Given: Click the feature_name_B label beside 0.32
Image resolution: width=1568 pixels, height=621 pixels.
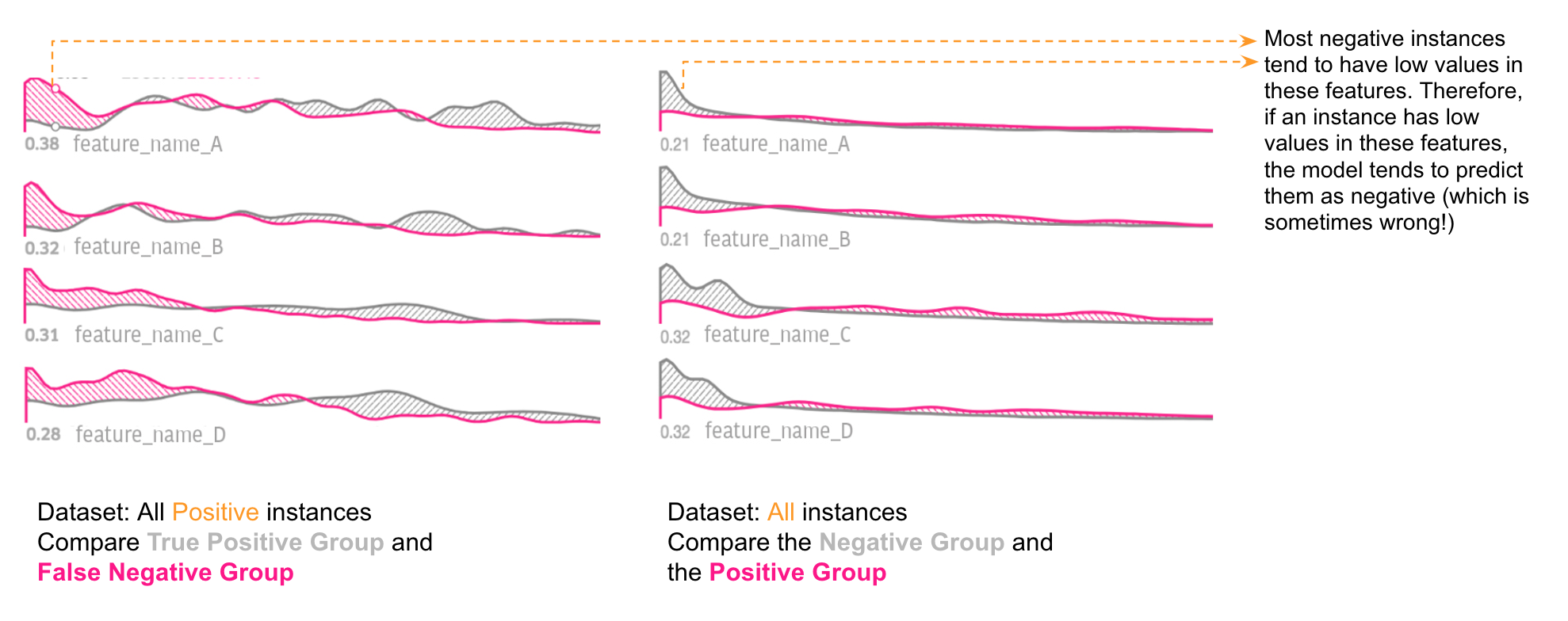Looking at the screenshot, I should [148, 247].
